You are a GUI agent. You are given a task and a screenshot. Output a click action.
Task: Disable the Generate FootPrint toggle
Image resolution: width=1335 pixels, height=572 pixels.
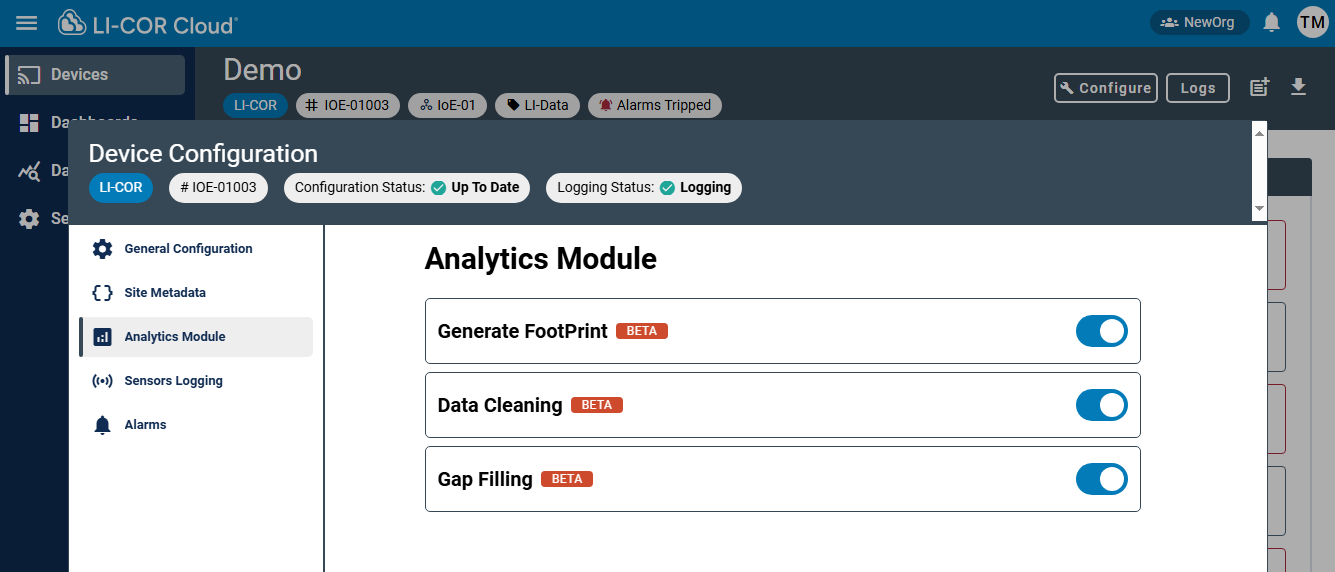pyautogui.click(x=1101, y=331)
